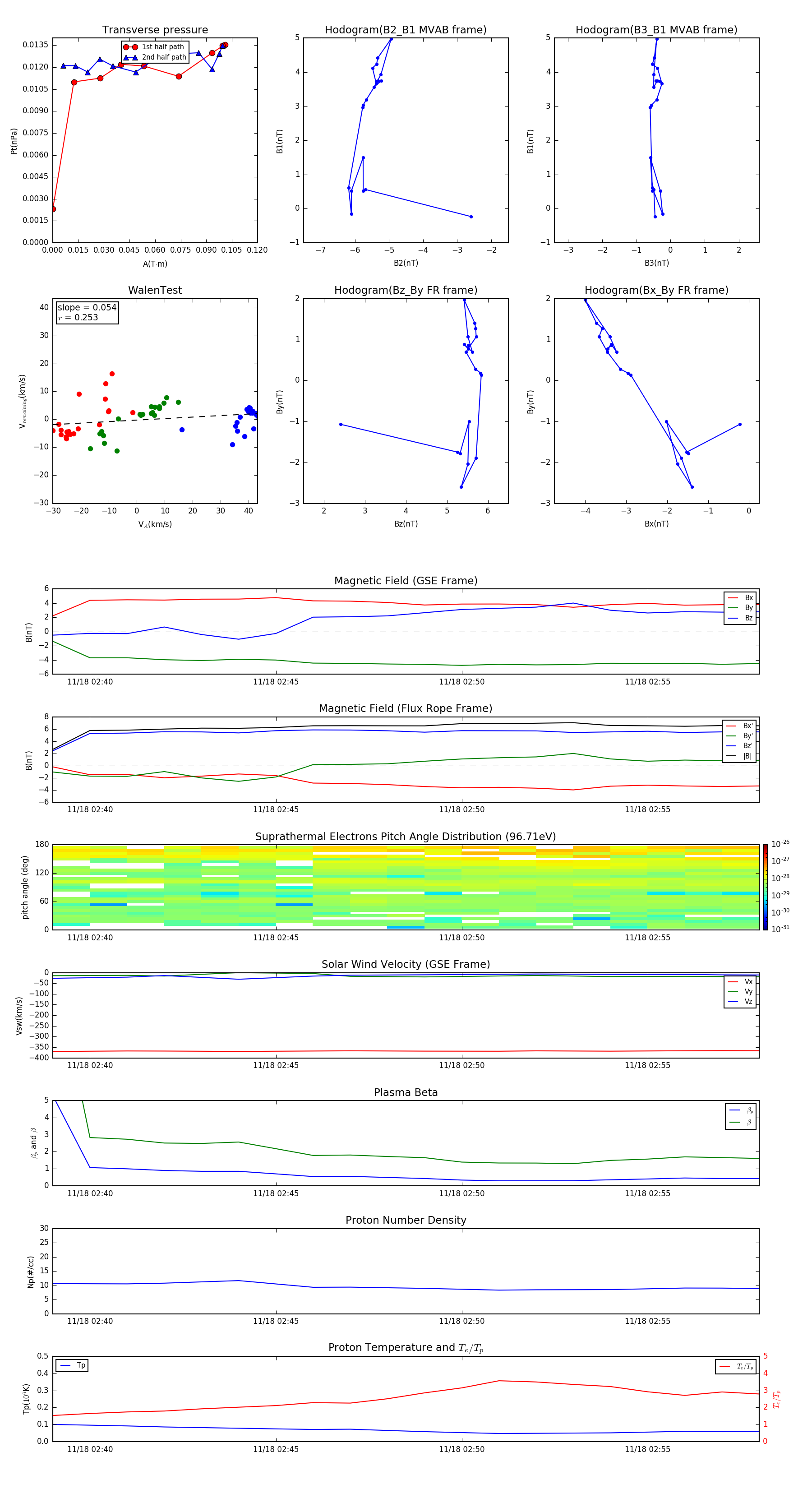Click the "WalenTest" plot title
The height and width of the screenshot is (1489, 812).
[155, 290]
